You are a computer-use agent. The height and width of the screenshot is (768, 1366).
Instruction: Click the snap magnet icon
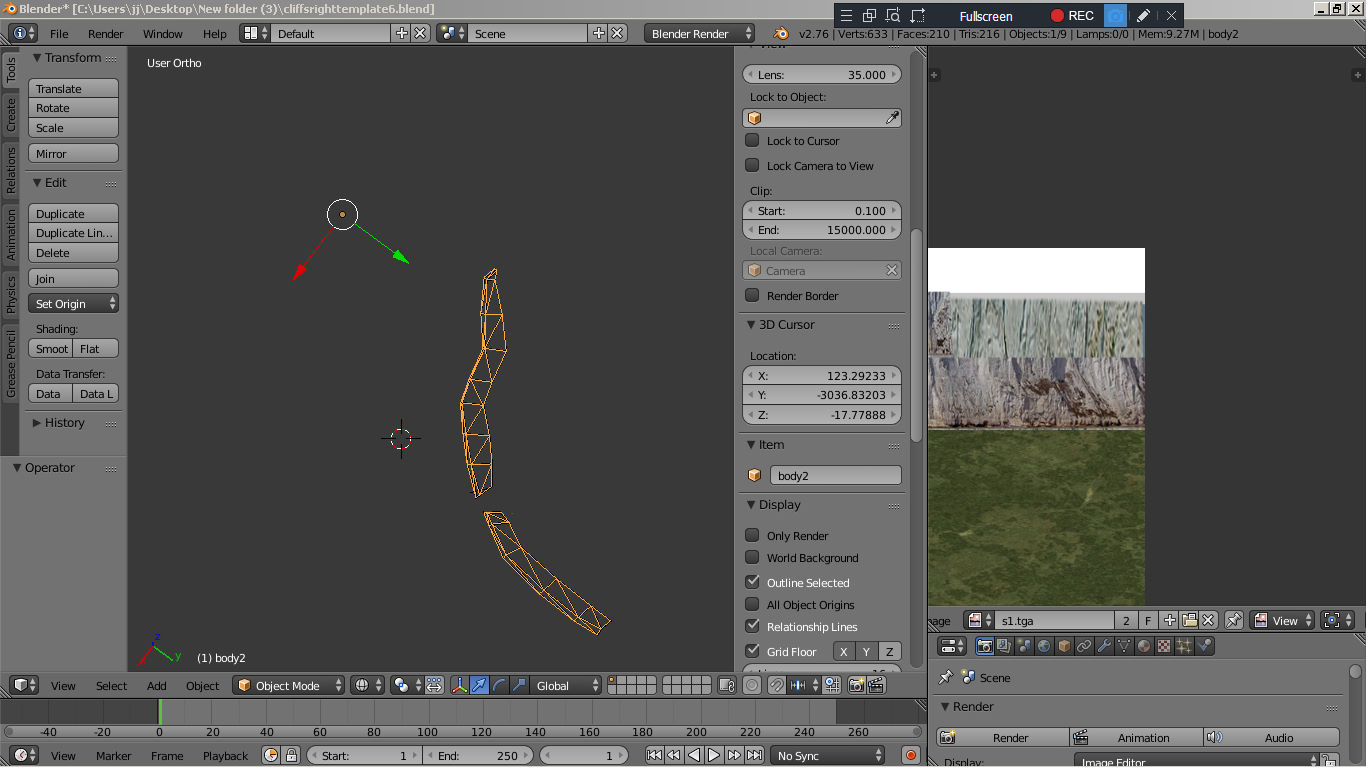tap(777, 686)
